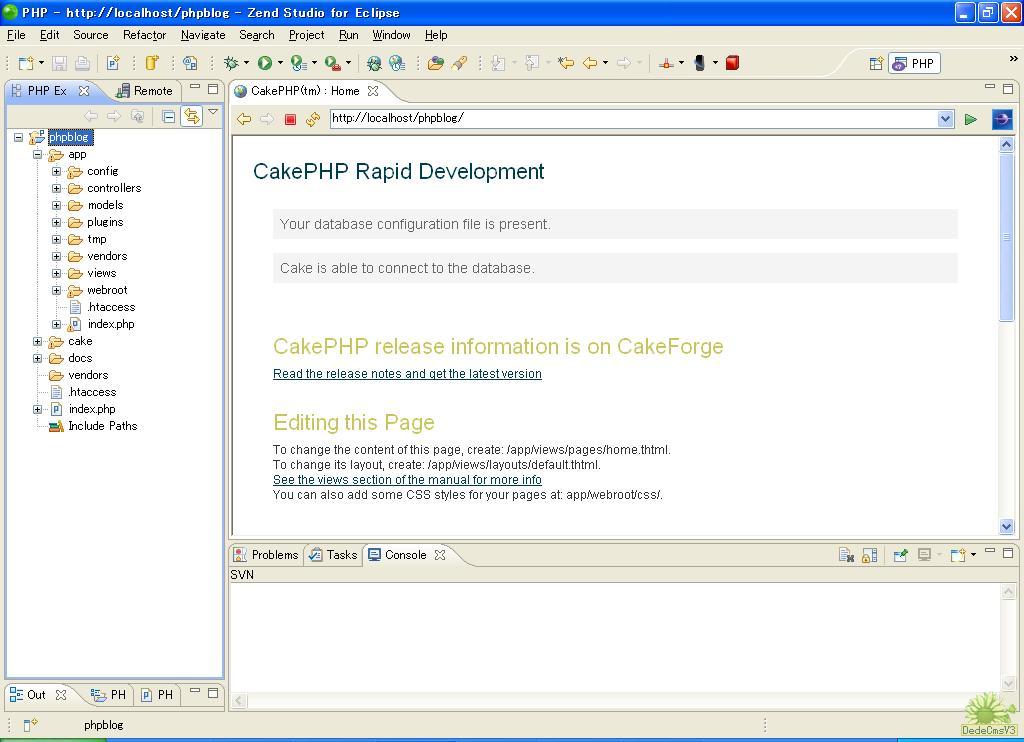1024x742 pixels.
Task: Show hidden toolbar items chevron
Action: pyautogui.click(x=1013, y=58)
